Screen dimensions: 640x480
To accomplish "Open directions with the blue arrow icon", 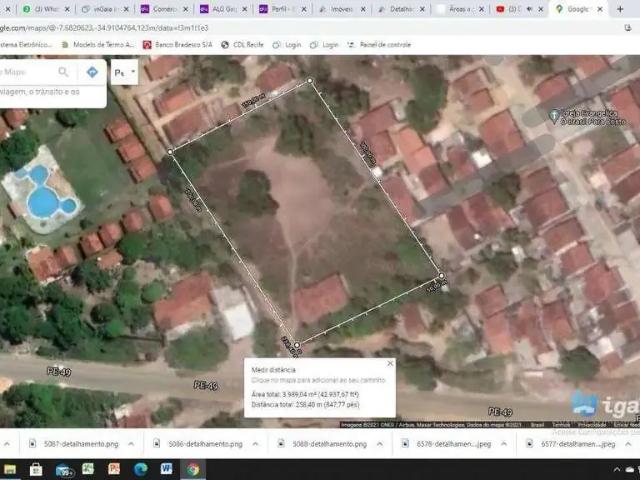I will tap(92, 72).
